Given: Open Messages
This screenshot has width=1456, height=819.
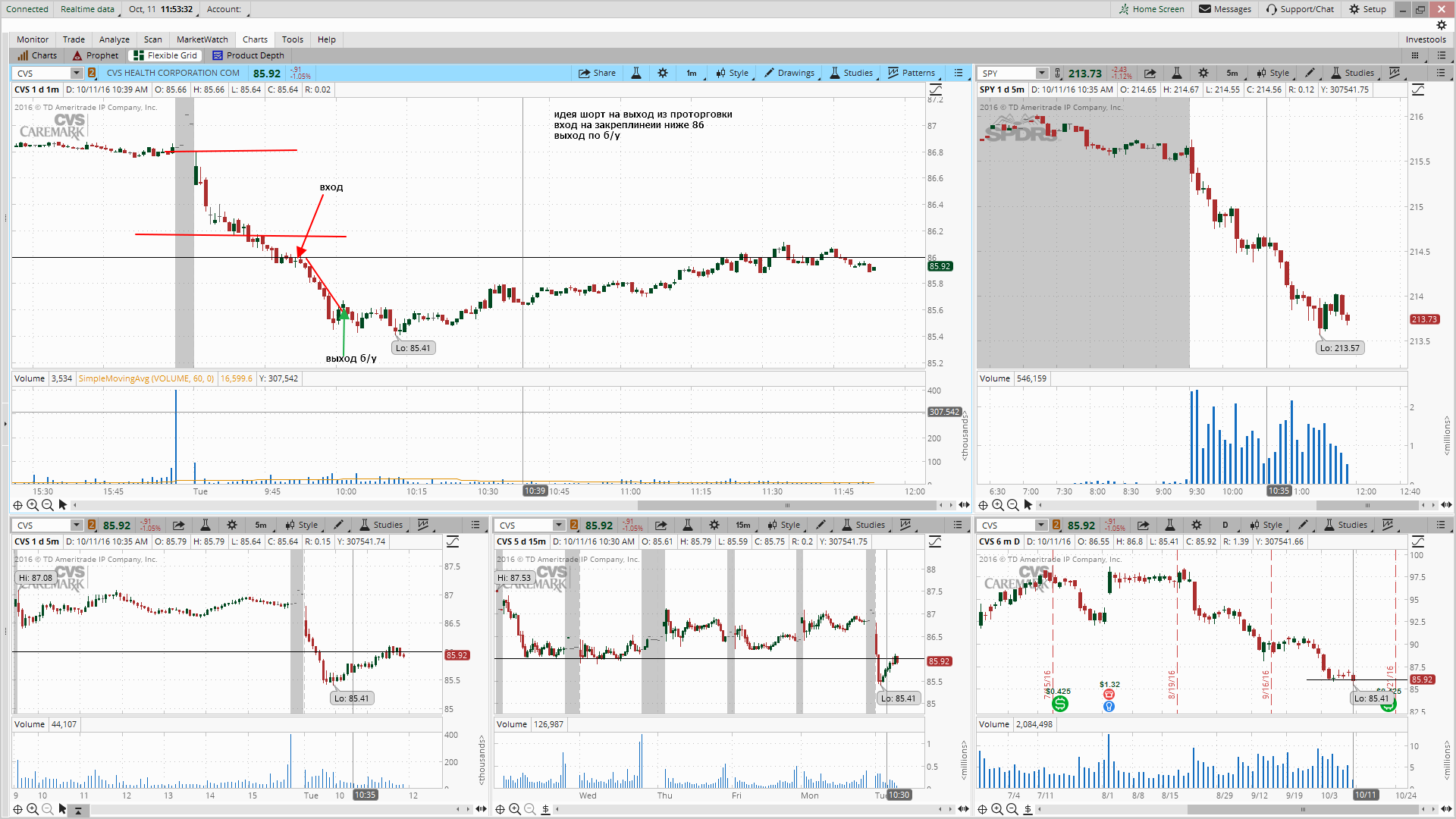Looking at the screenshot, I should (x=1225, y=9).
